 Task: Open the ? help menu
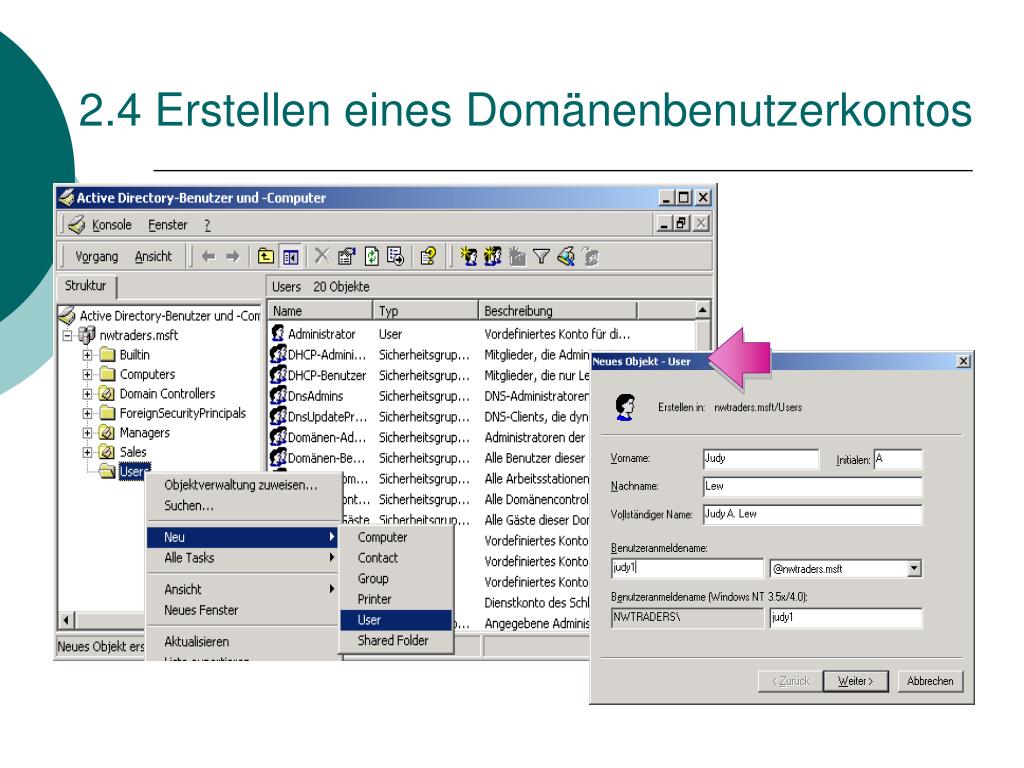207,225
